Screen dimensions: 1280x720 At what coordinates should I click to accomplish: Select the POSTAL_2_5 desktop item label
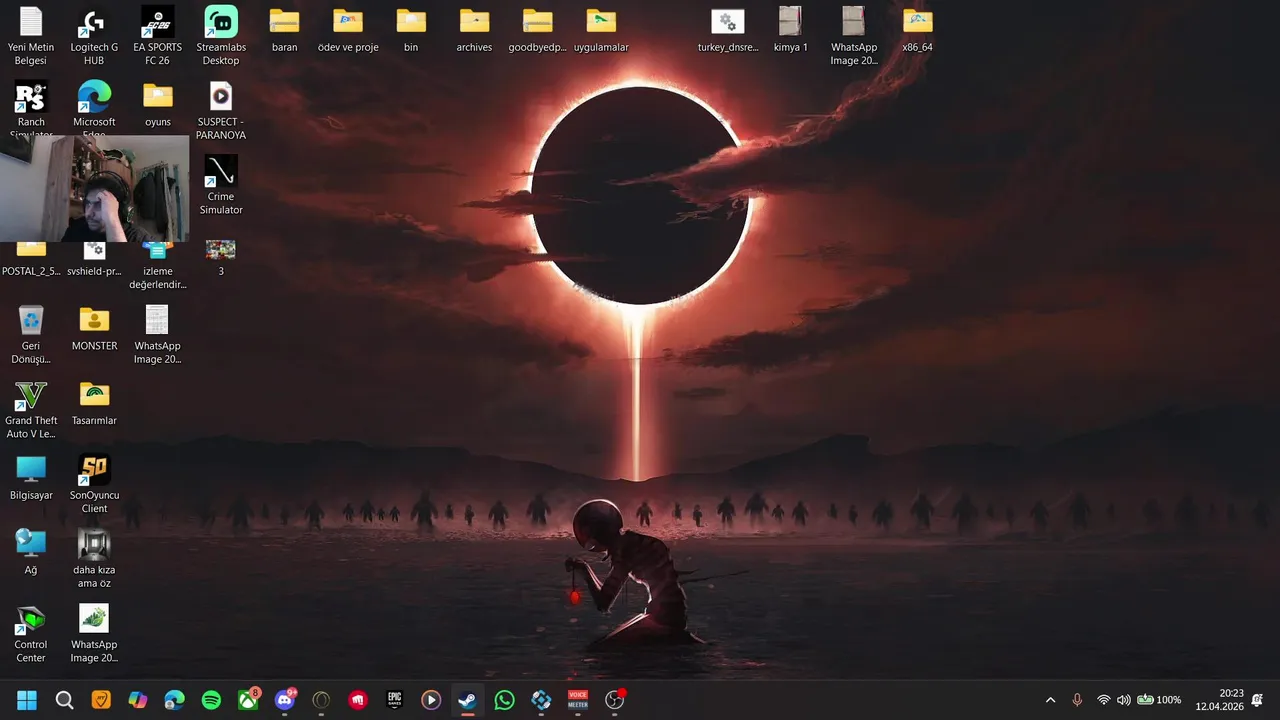coord(31,271)
